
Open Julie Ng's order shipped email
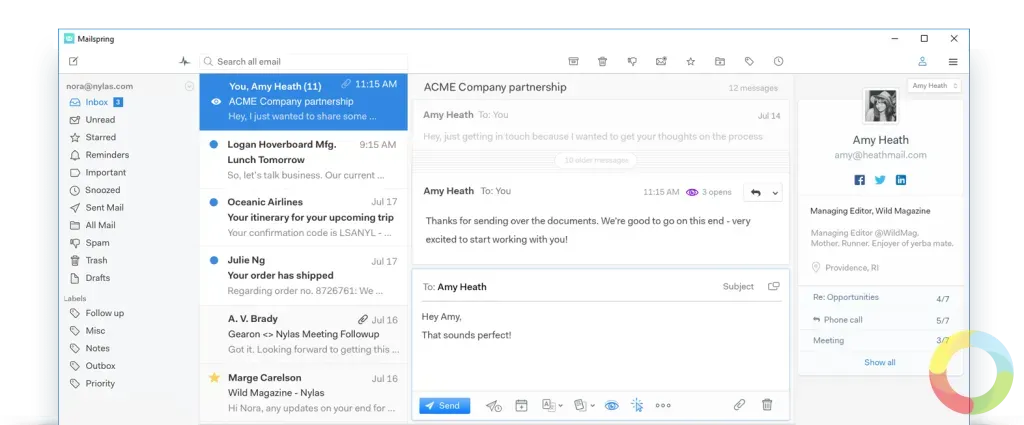[x=304, y=275]
